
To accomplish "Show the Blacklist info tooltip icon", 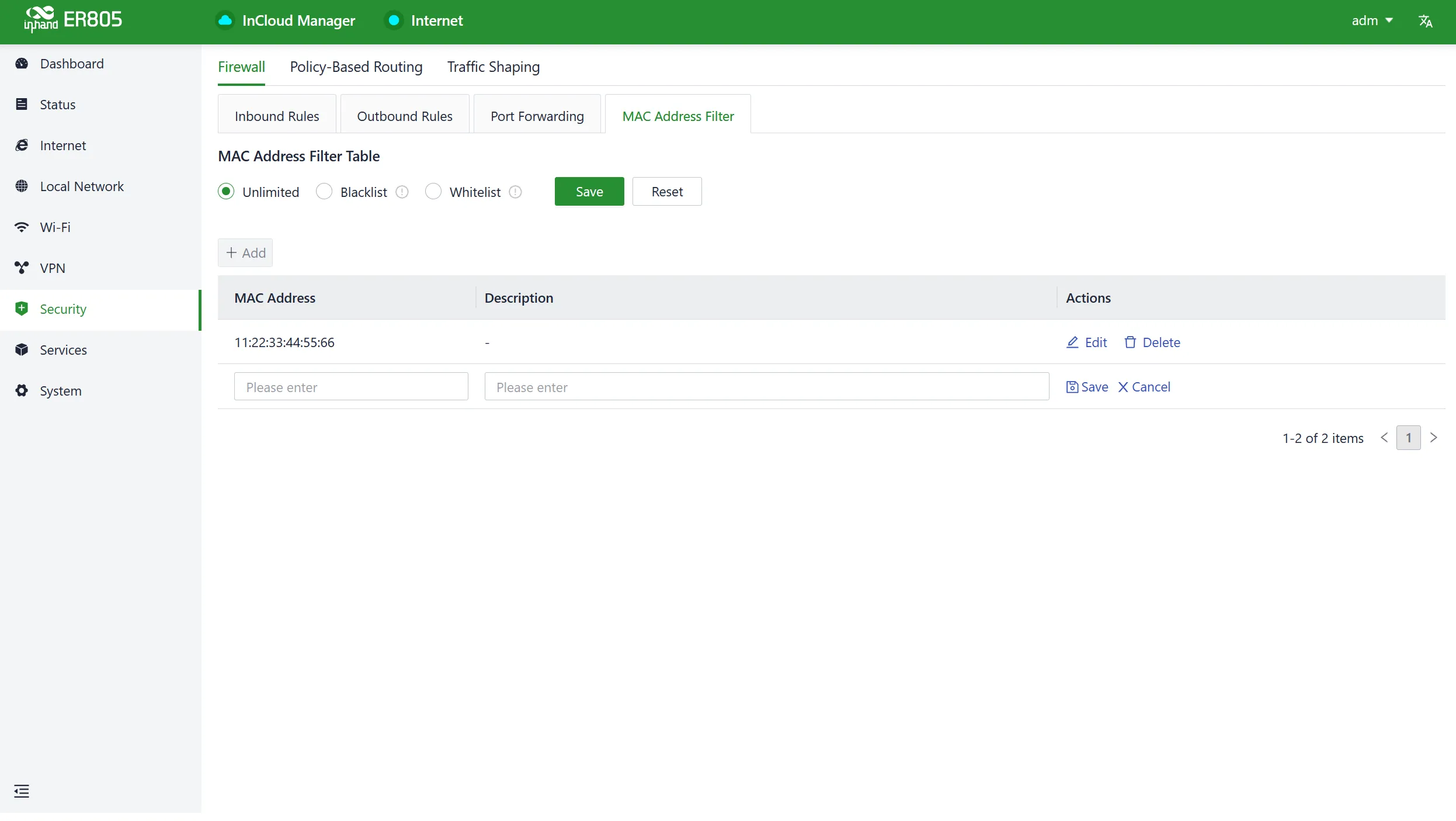I will pyautogui.click(x=402, y=192).
